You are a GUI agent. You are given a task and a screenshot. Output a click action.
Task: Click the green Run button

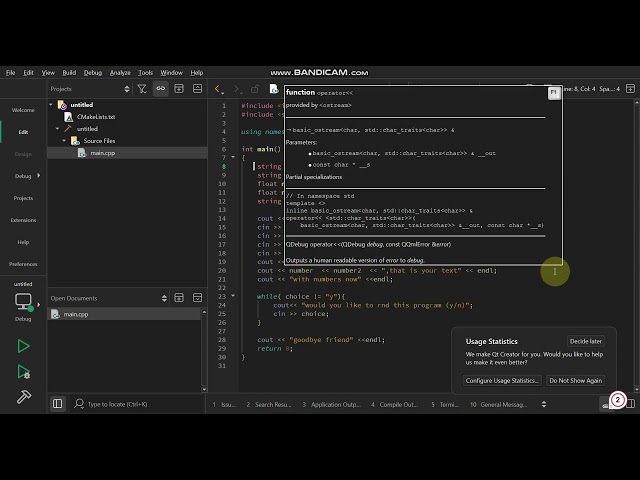pyautogui.click(x=23, y=346)
